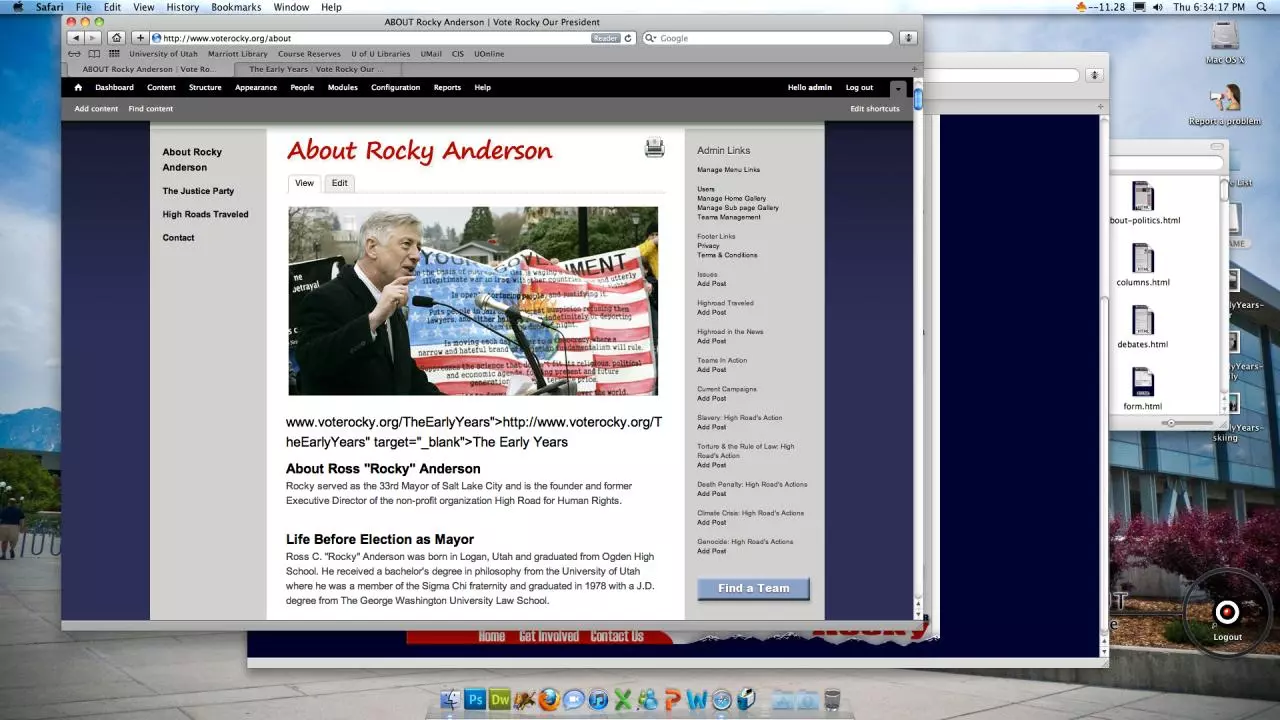This screenshot has width=1280, height=720.
Task: Switch to The Early Years tab
Action: pos(315,69)
